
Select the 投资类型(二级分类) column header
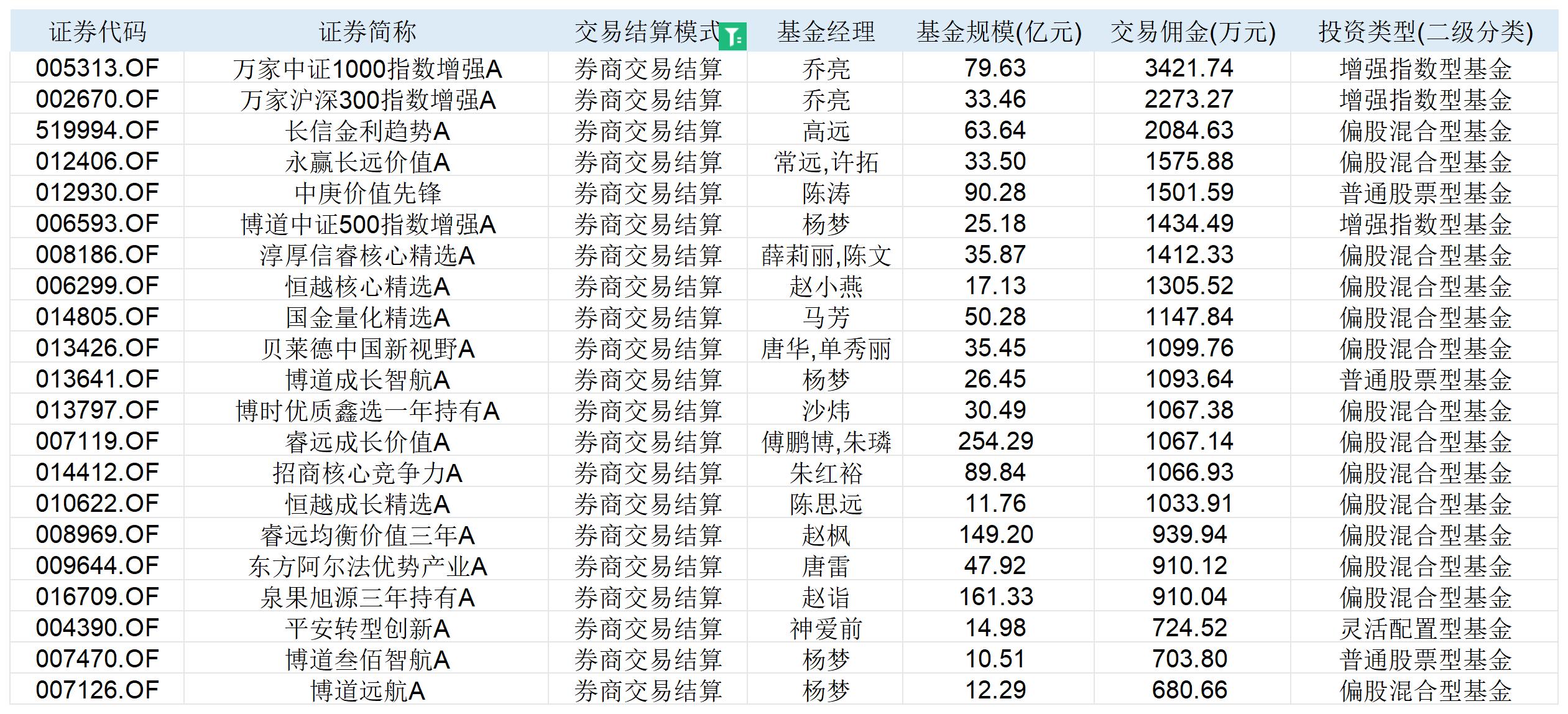click(x=1425, y=32)
